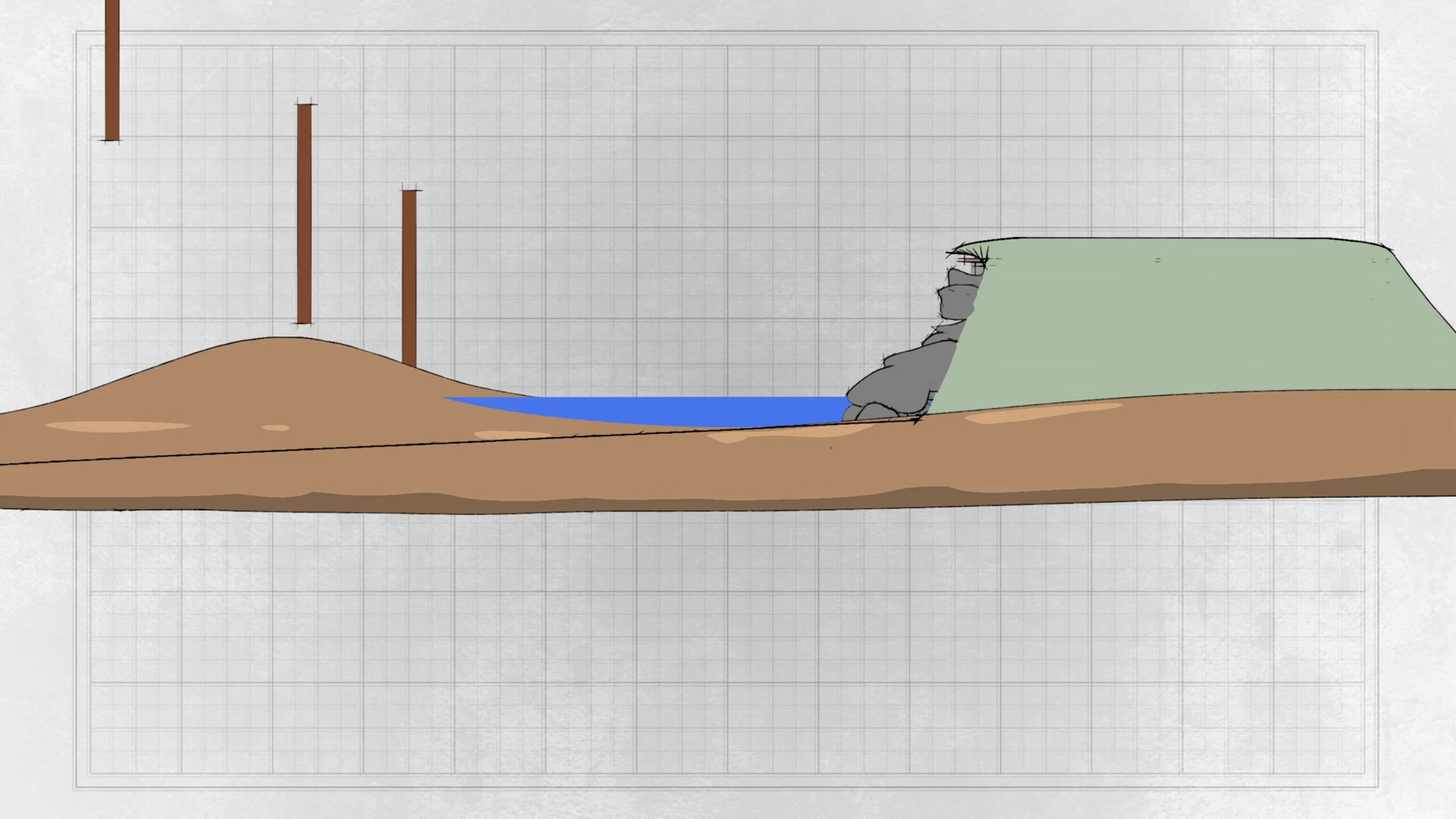1456x819 pixels.
Task: Click the tallest brown vertical bar
Action: (304, 214)
